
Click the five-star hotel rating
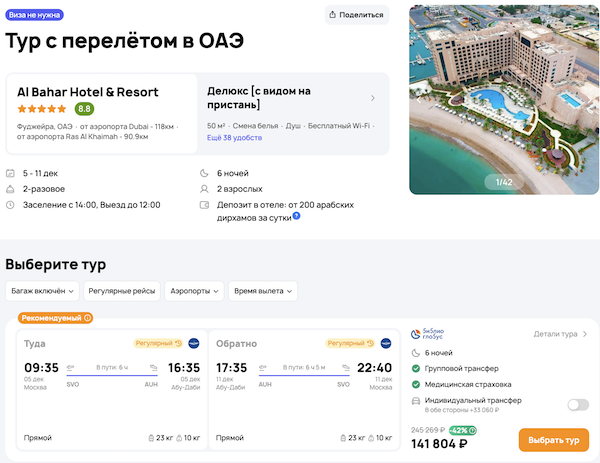tap(42, 108)
